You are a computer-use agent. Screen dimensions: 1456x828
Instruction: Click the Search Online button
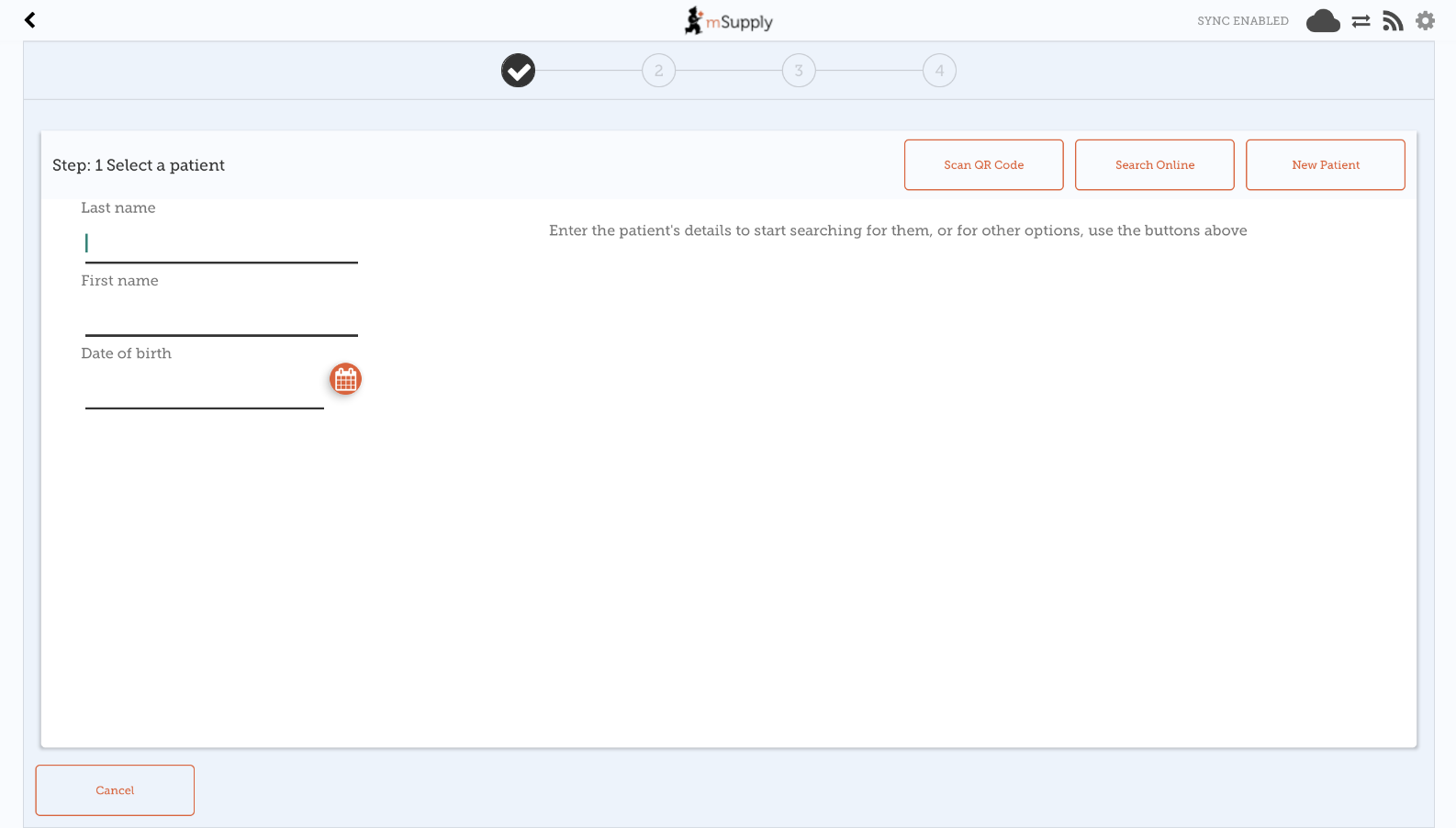(x=1154, y=165)
